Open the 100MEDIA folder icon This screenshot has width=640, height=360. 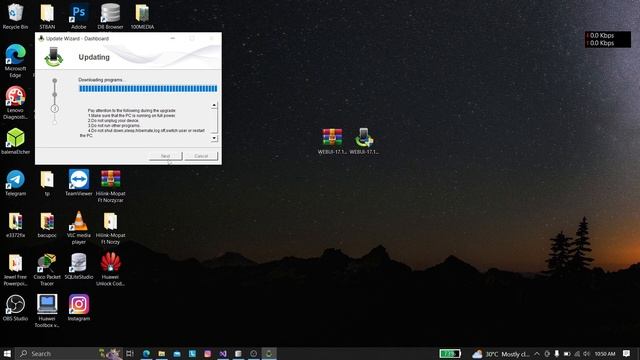pos(142,16)
